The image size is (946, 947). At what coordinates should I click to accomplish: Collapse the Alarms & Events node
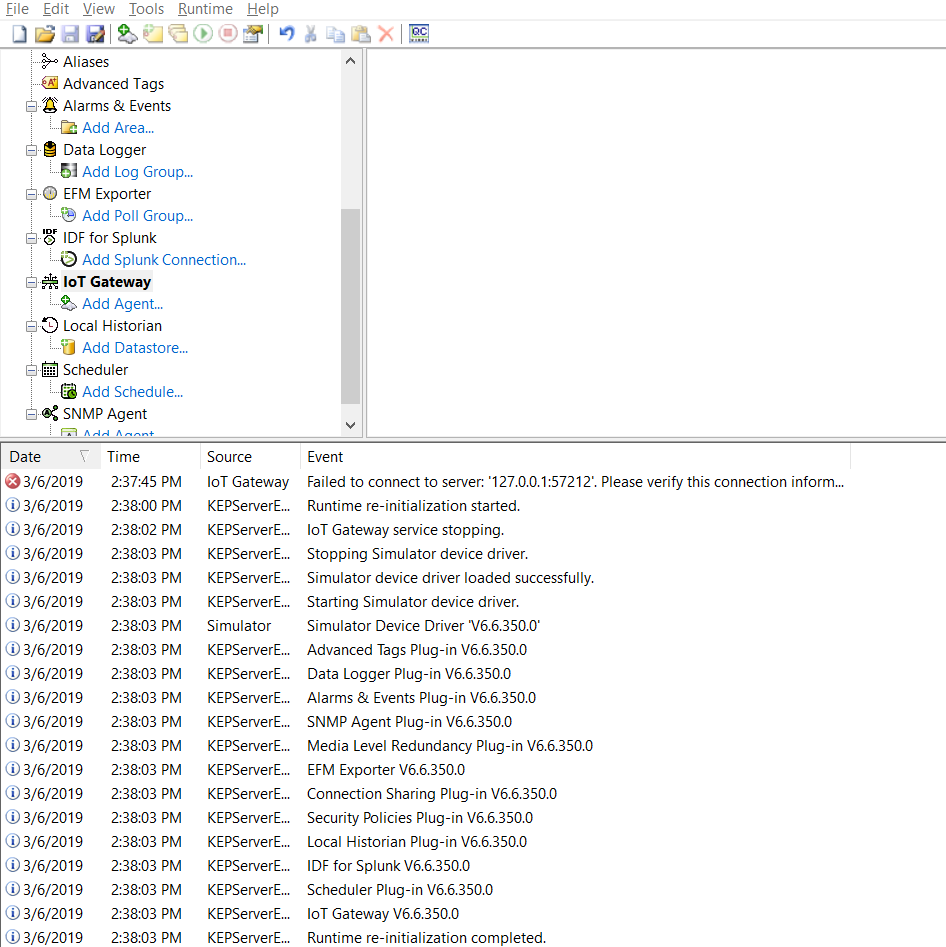(x=31, y=105)
